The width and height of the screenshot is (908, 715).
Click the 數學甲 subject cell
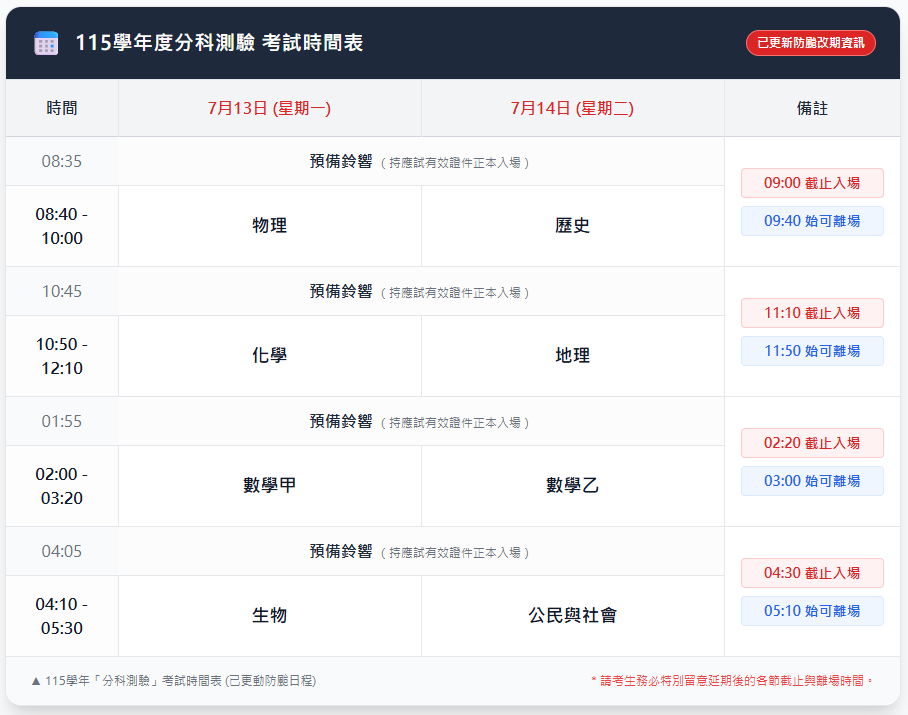[x=270, y=486]
